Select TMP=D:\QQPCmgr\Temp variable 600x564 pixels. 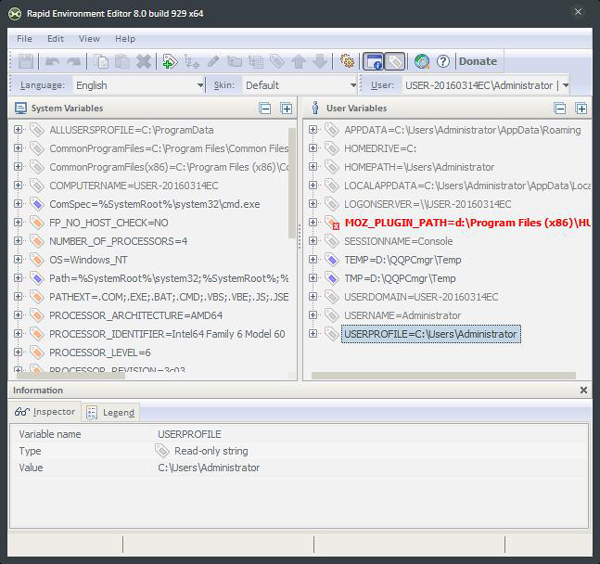tap(400, 278)
